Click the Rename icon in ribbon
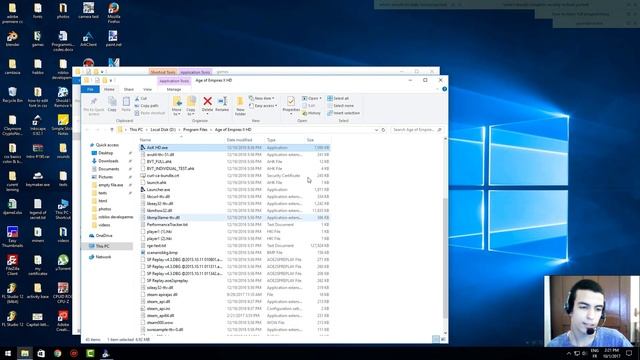 (x=222, y=101)
